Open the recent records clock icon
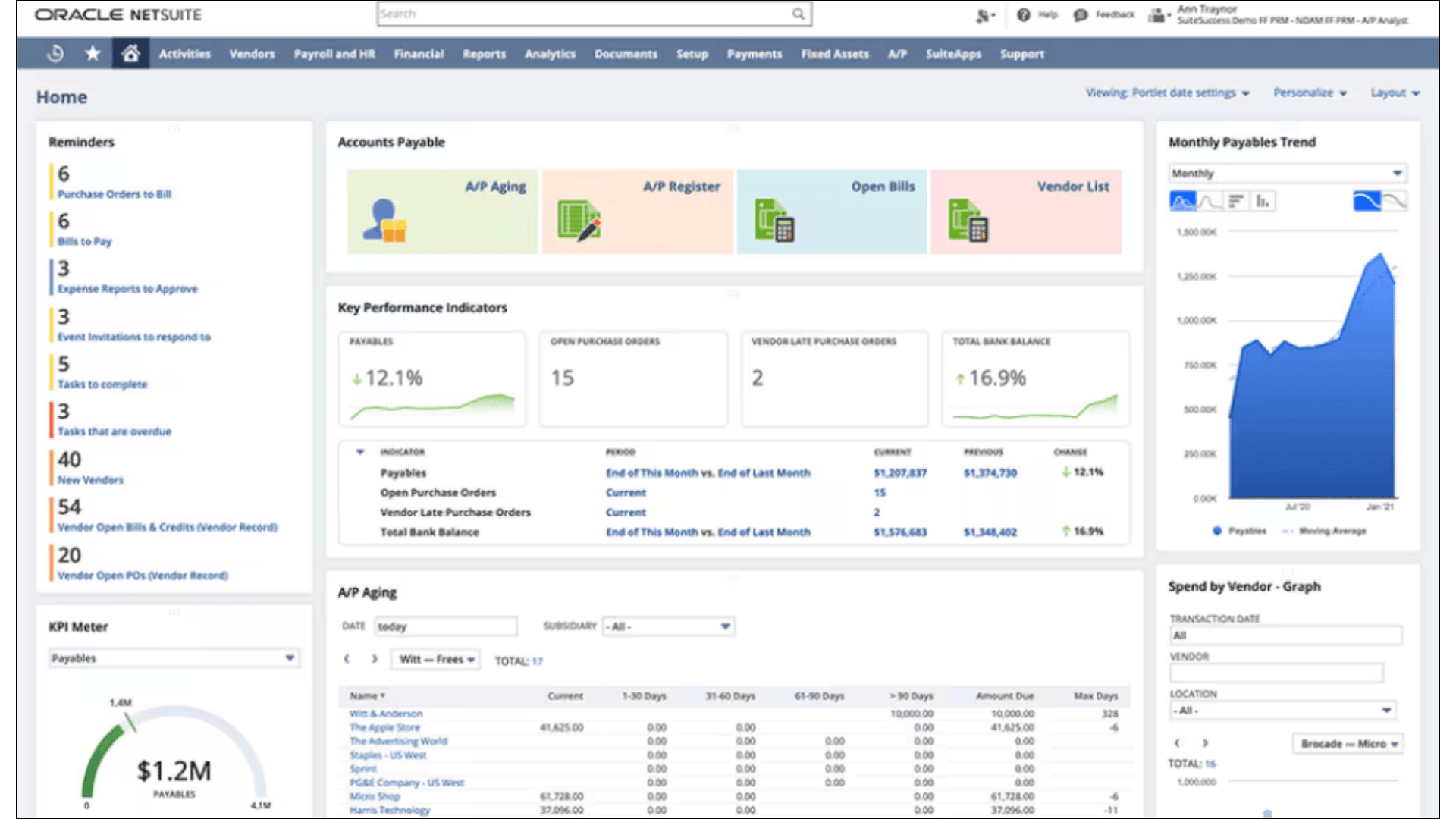Screen dimensions: 1456x819 (53, 53)
